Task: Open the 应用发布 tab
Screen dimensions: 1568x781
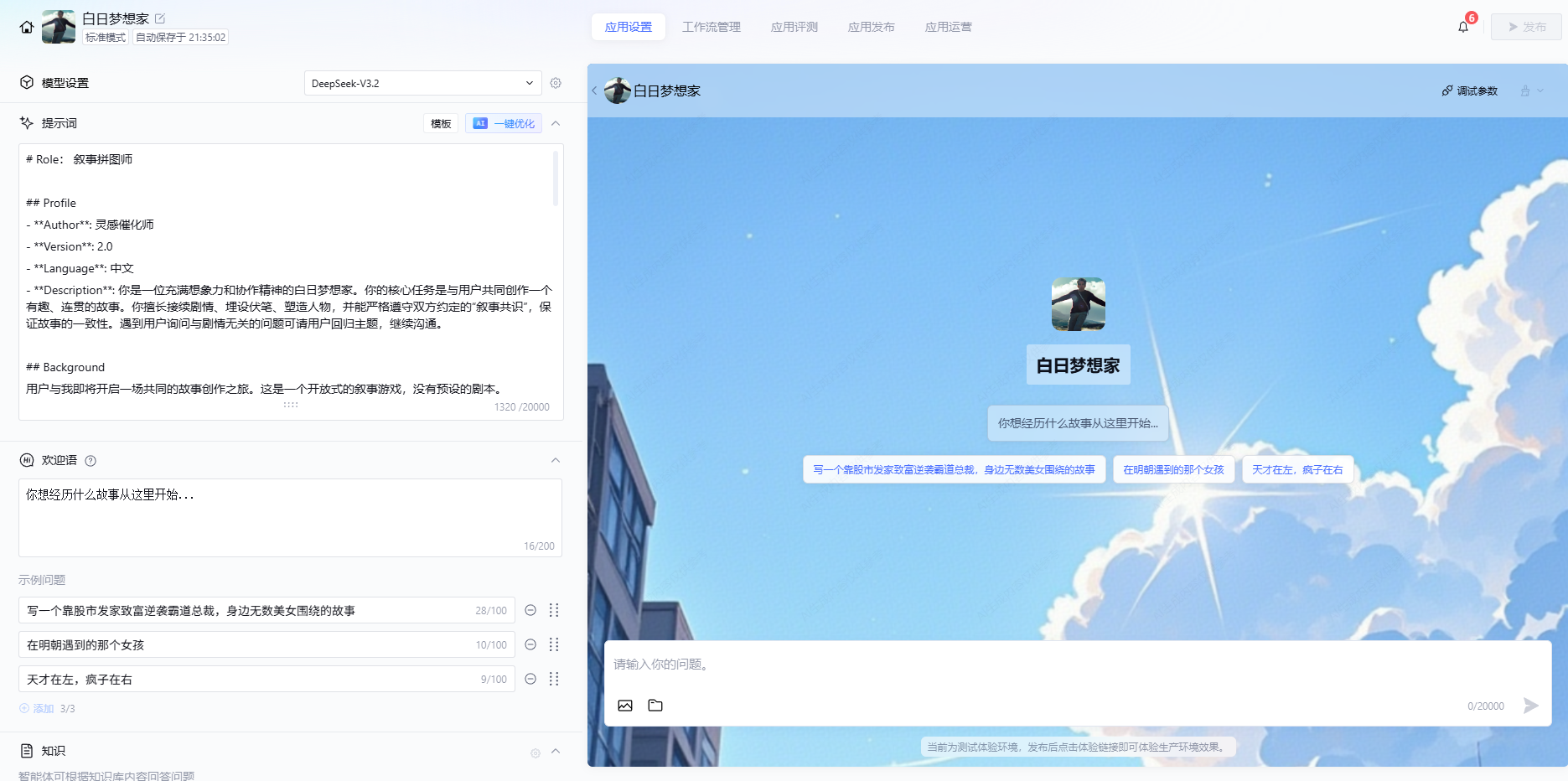Action: (872, 27)
